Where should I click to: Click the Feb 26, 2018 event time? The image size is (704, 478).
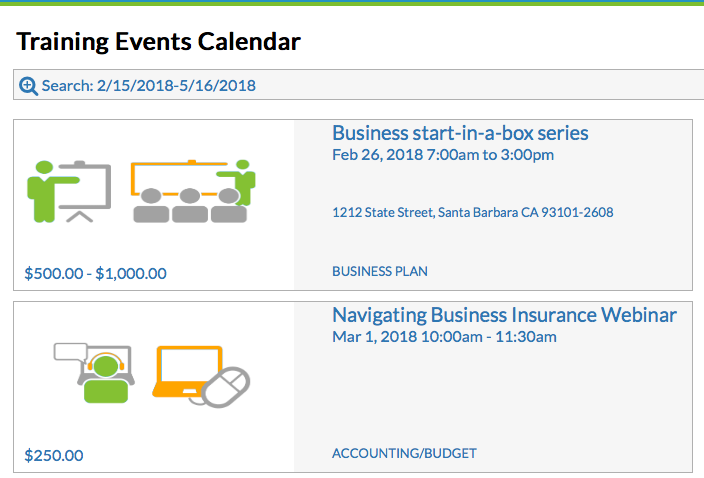(443, 155)
